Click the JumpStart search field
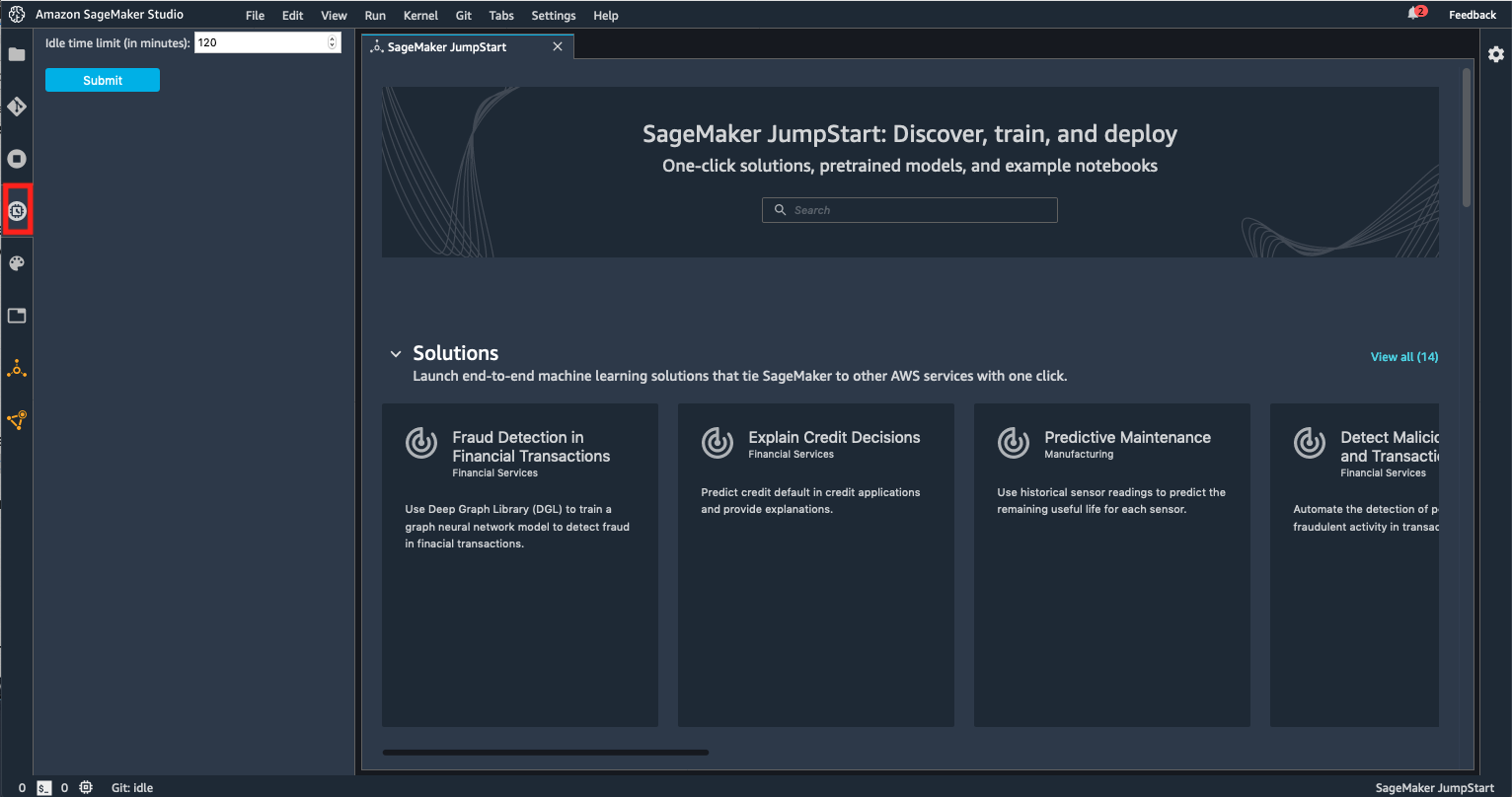The height and width of the screenshot is (797, 1512). (x=909, y=210)
